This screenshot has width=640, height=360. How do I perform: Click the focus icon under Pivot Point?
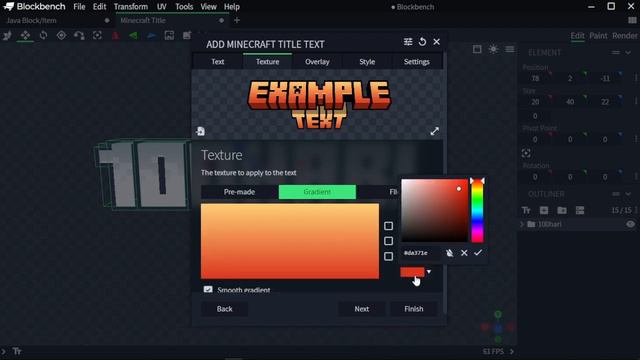(x=526, y=153)
